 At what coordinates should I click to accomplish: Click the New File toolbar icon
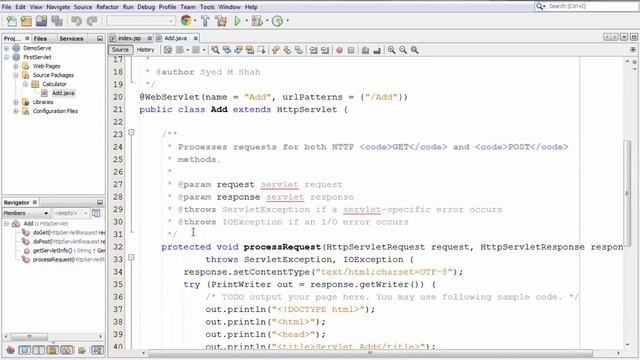tap(11, 21)
